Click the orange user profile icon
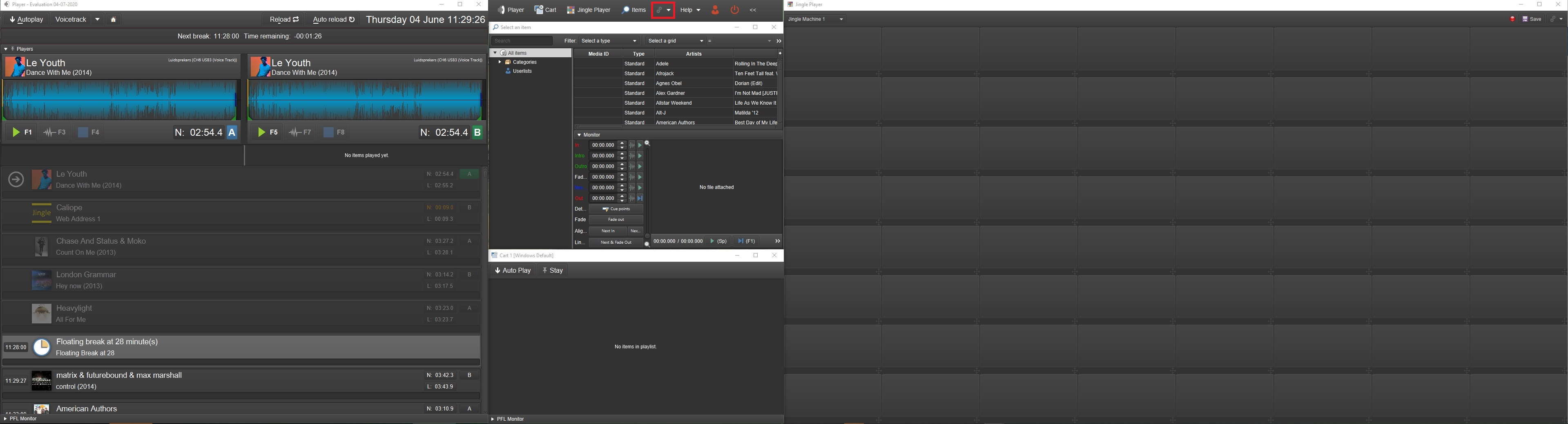The image size is (1568, 424). pyautogui.click(x=715, y=10)
